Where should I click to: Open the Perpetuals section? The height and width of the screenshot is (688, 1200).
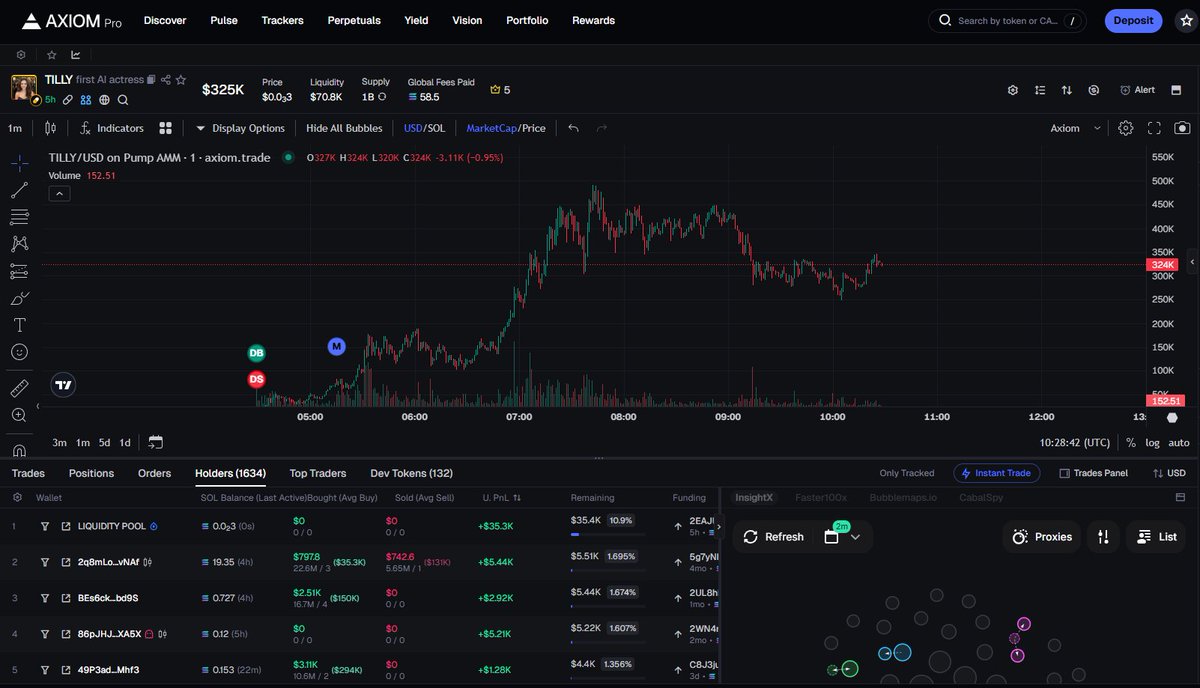[354, 20]
